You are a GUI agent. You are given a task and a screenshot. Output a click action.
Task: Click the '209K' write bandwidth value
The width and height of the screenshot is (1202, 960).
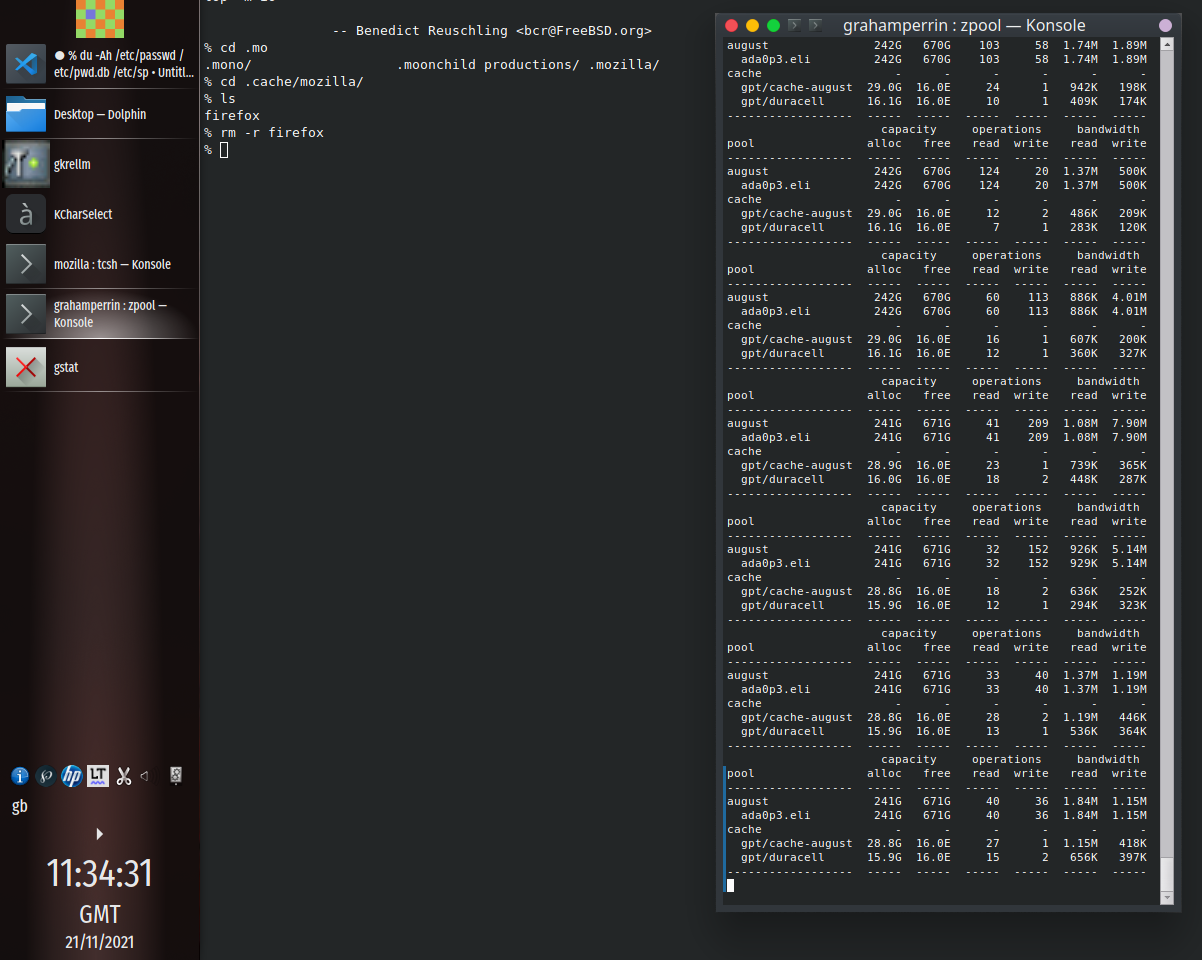[x=1133, y=213]
